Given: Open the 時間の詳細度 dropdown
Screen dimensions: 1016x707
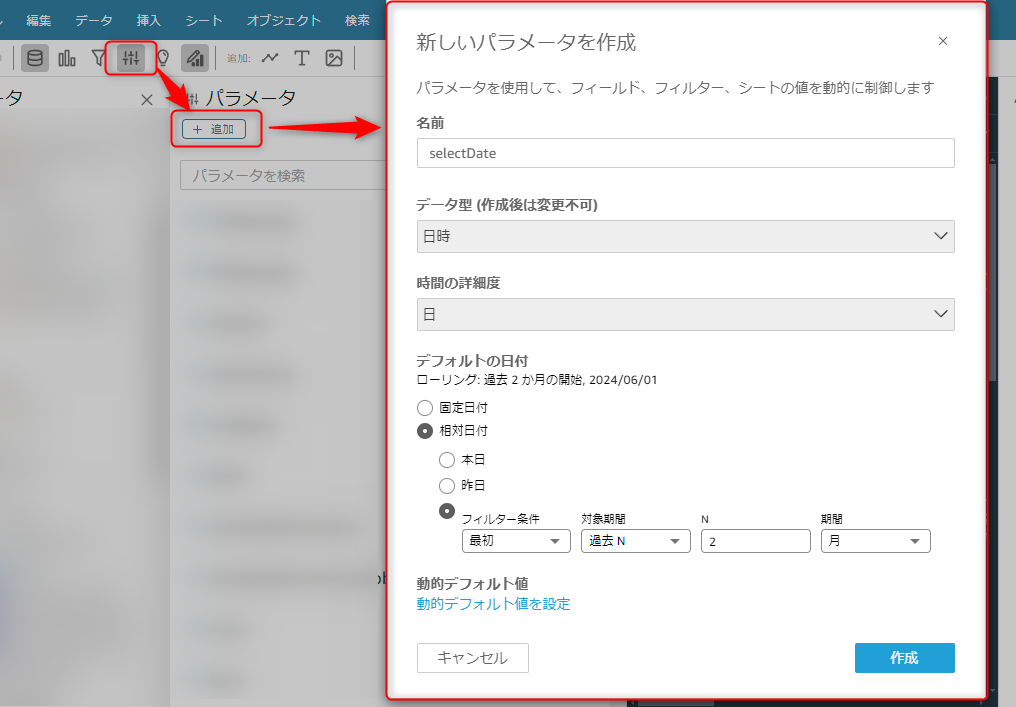Looking at the screenshot, I should pos(685,314).
